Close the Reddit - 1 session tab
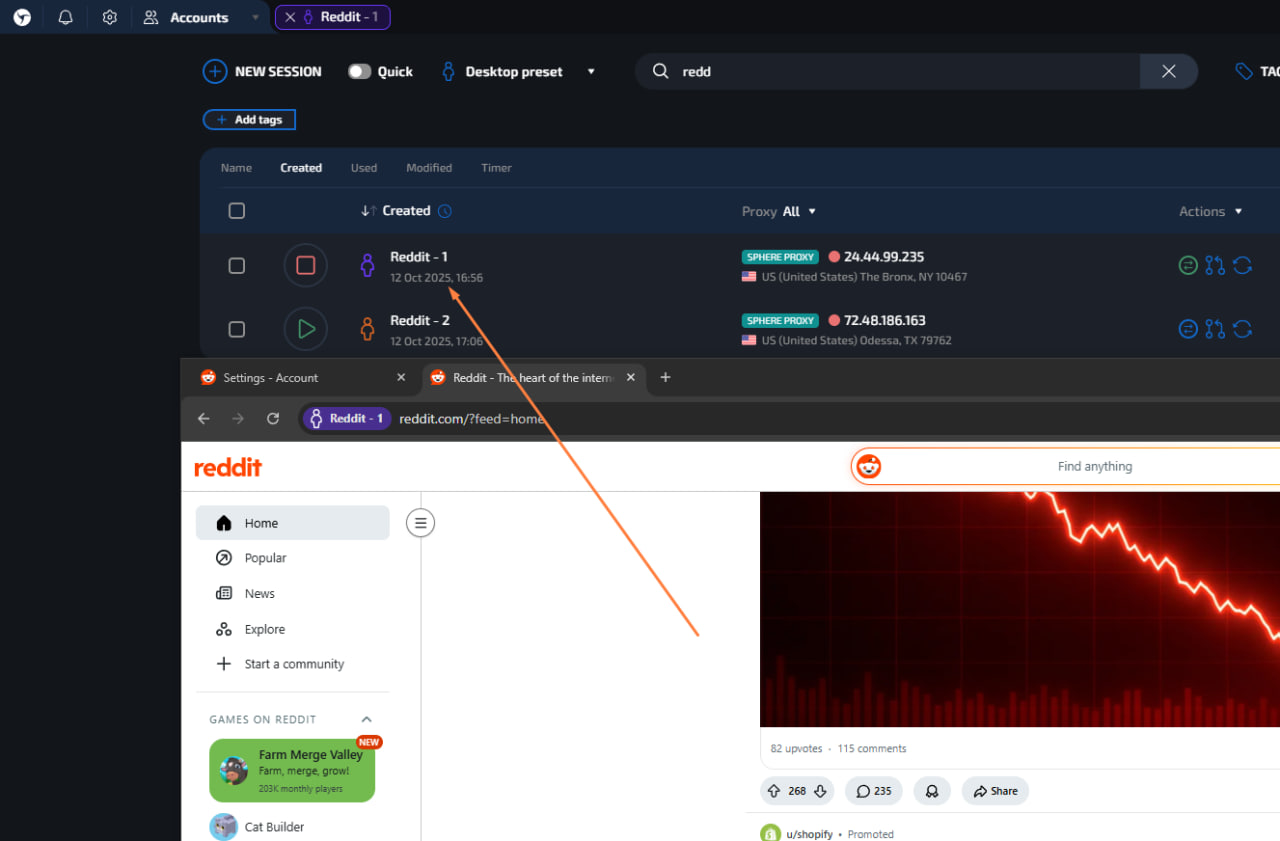The width and height of the screenshot is (1280, 841). tap(290, 17)
